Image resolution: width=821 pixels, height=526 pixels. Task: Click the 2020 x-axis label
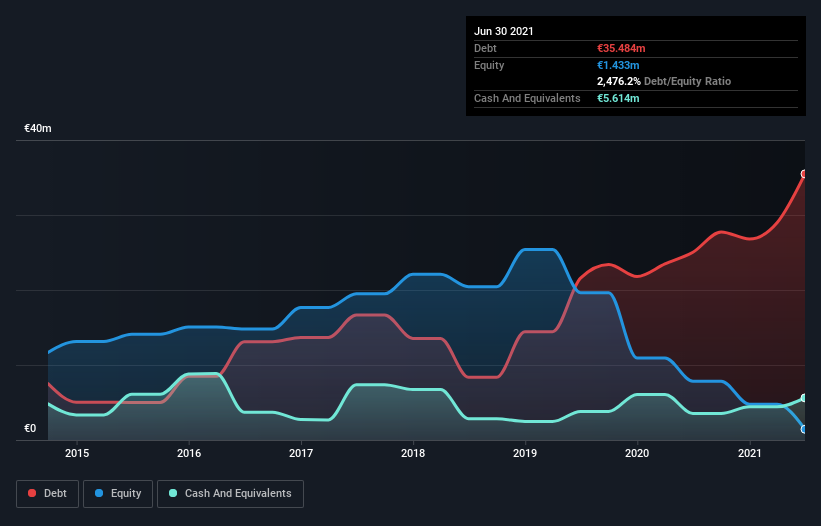pos(637,453)
